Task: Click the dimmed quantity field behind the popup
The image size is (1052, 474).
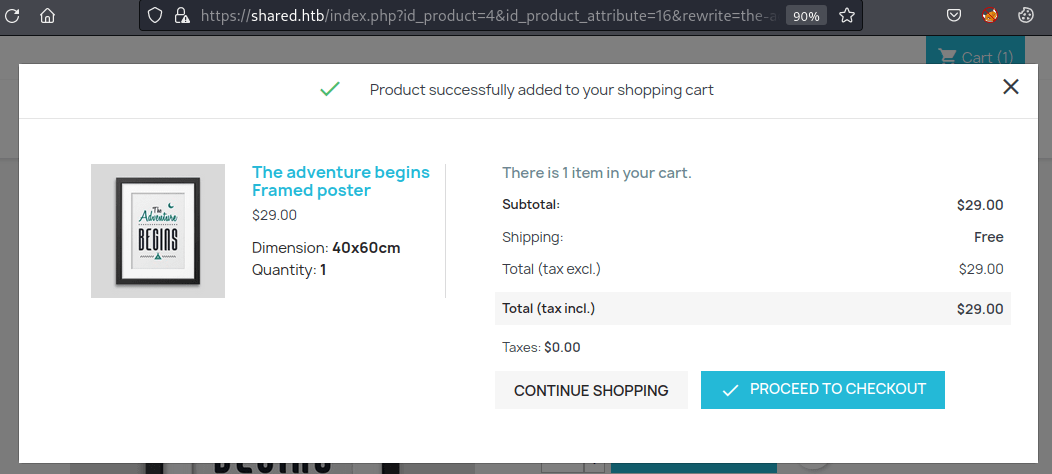Action: point(564,468)
